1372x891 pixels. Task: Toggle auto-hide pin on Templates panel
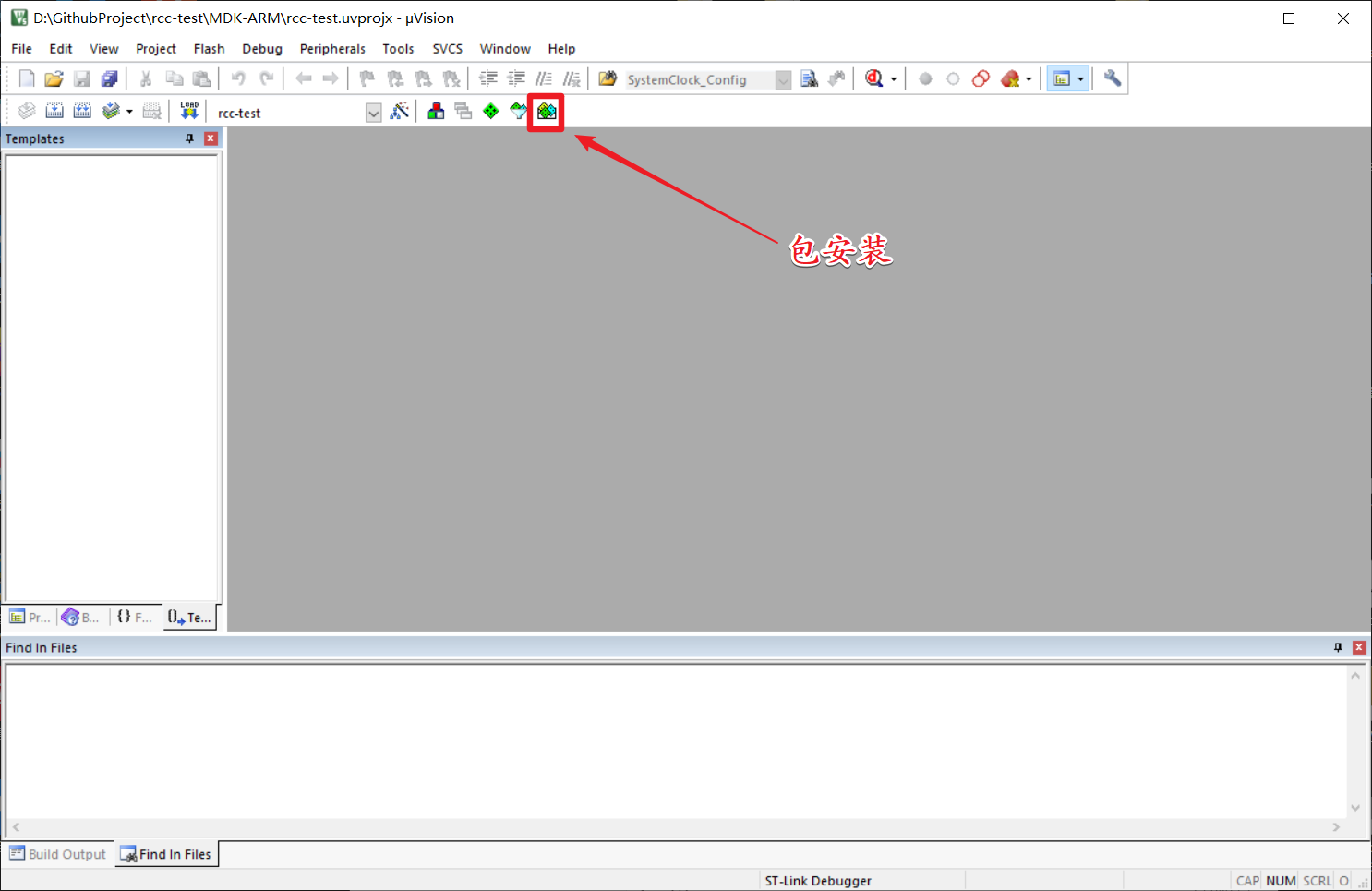click(x=190, y=138)
